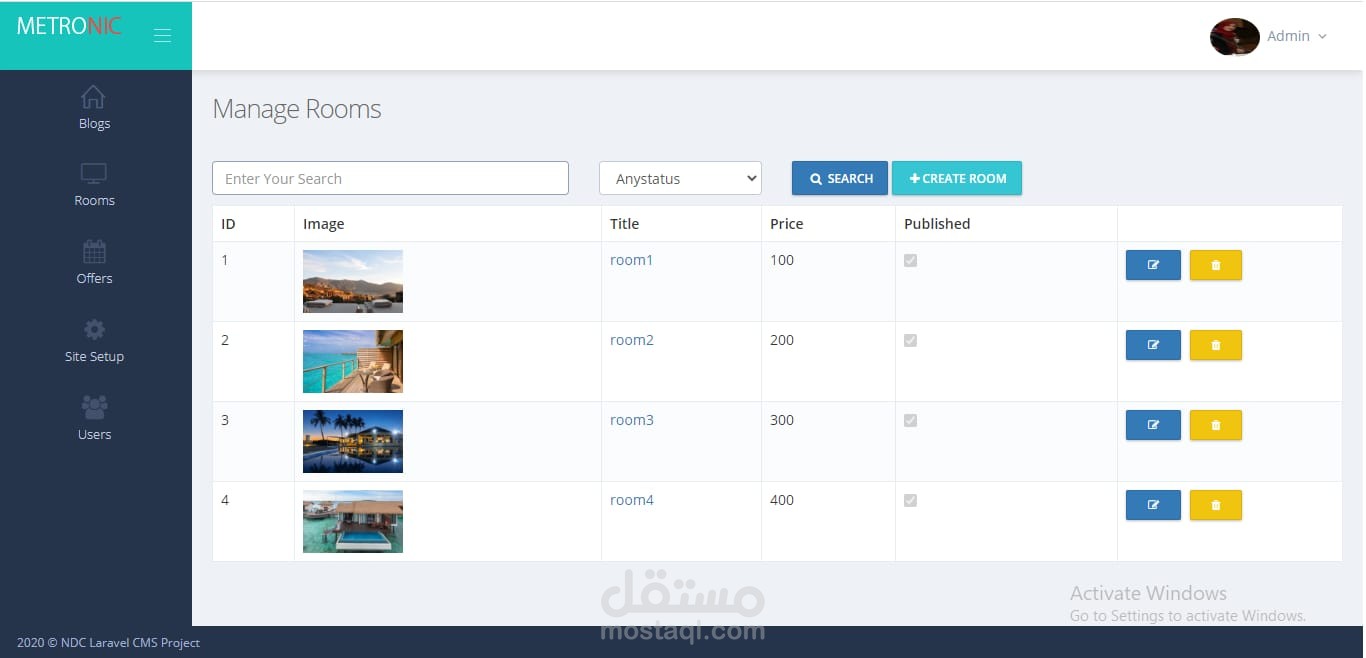The height and width of the screenshot is (658, 1366).
Task: Click the edit icon for room3
Action: tap(1153, 425)
